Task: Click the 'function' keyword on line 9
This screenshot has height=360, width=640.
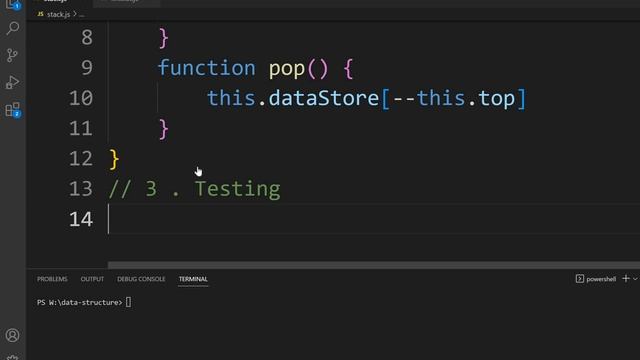Action: click(207, 68)
